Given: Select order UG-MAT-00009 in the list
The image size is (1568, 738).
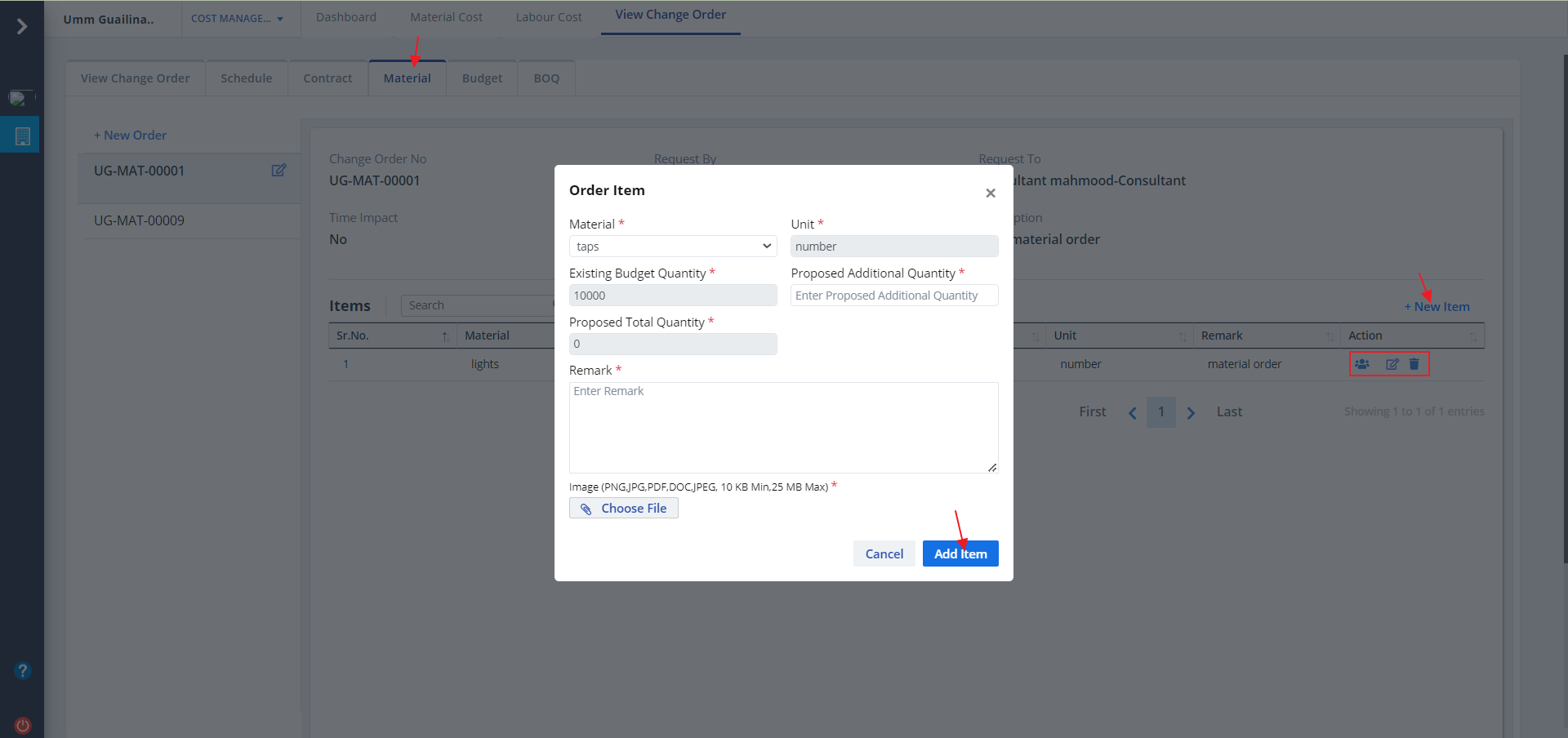Looking at the screenshot, I should [x=140, y=220].
